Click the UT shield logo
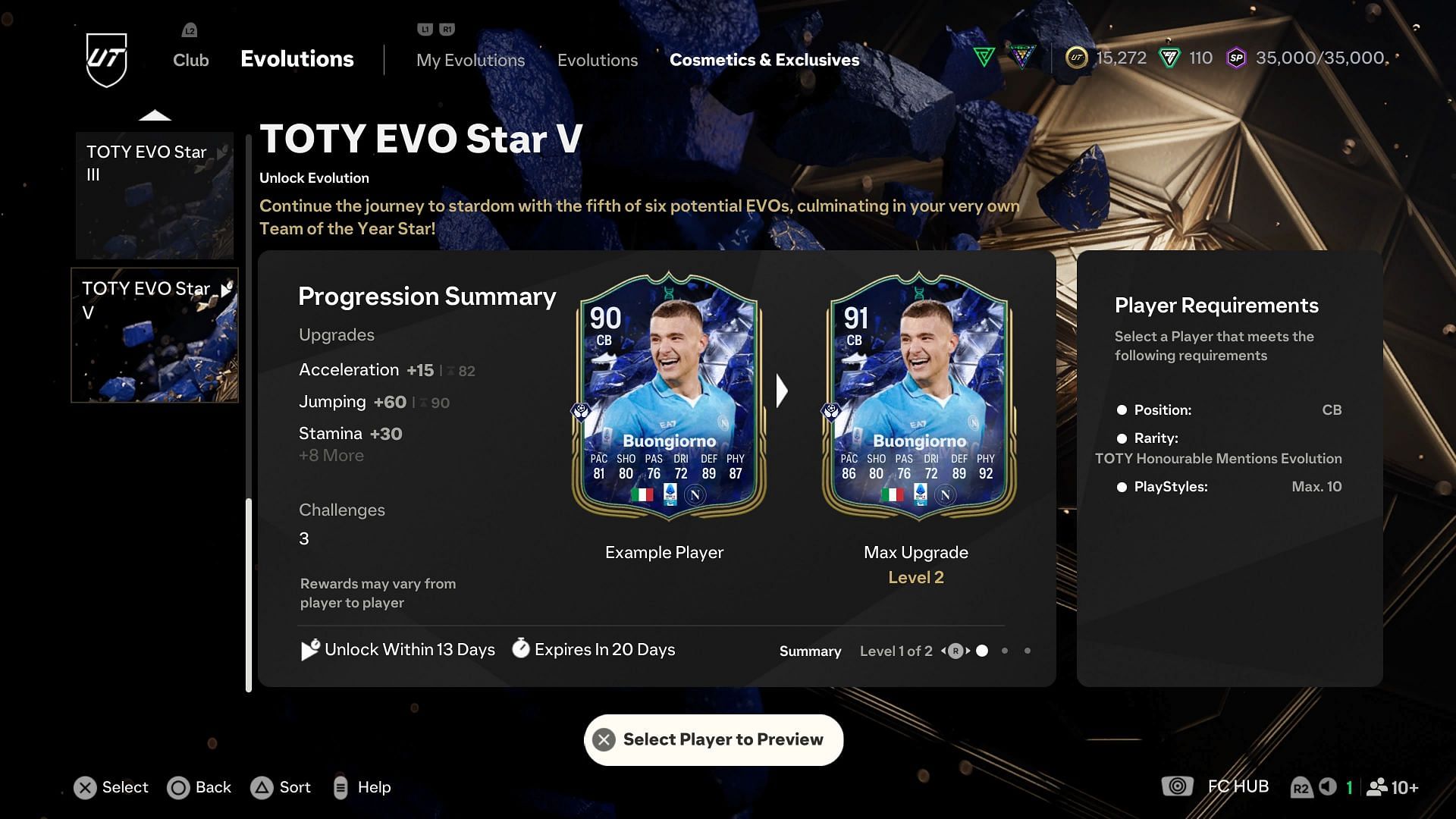The image size is (1456, 819). pyautogui.click(x=106, y=60)
